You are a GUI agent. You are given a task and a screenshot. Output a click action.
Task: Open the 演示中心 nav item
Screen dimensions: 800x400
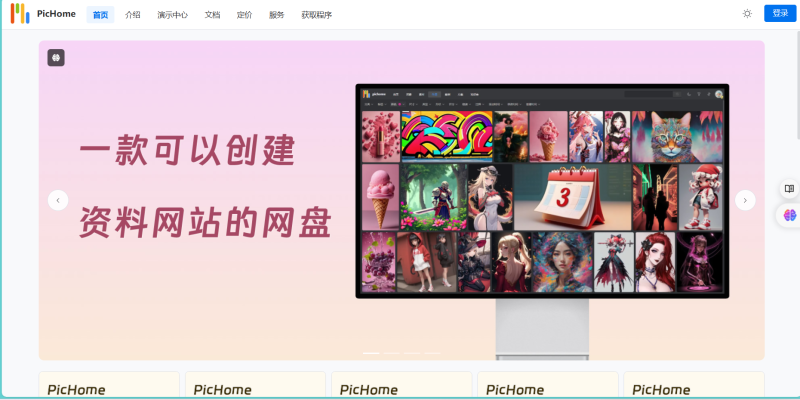coord(172,15)
